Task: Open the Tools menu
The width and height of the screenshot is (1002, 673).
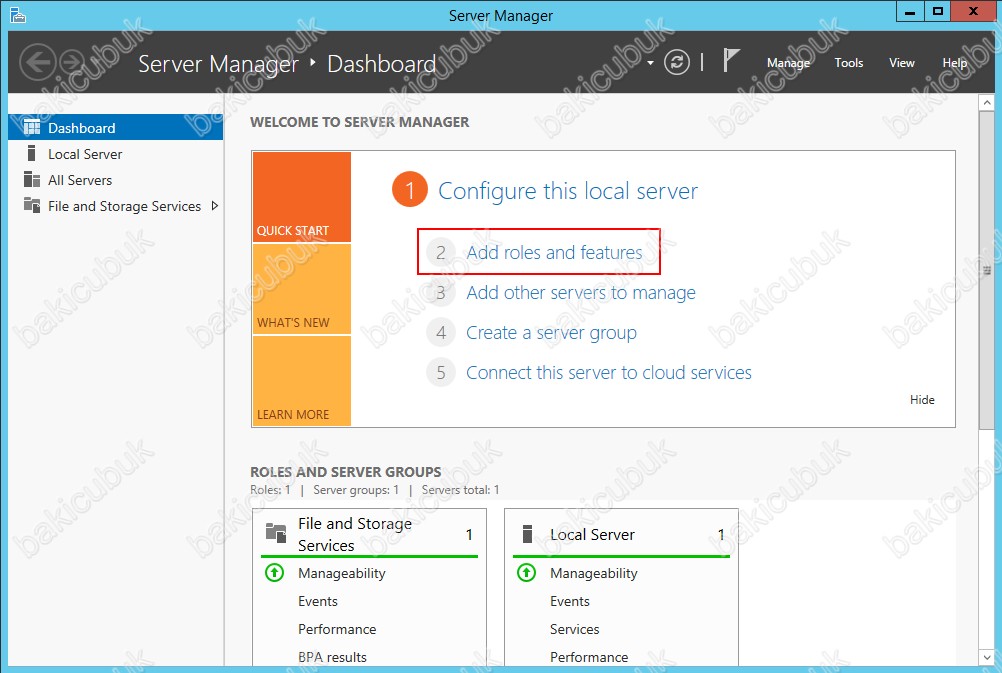Action: pyautogui.click(x=849, y=63)
